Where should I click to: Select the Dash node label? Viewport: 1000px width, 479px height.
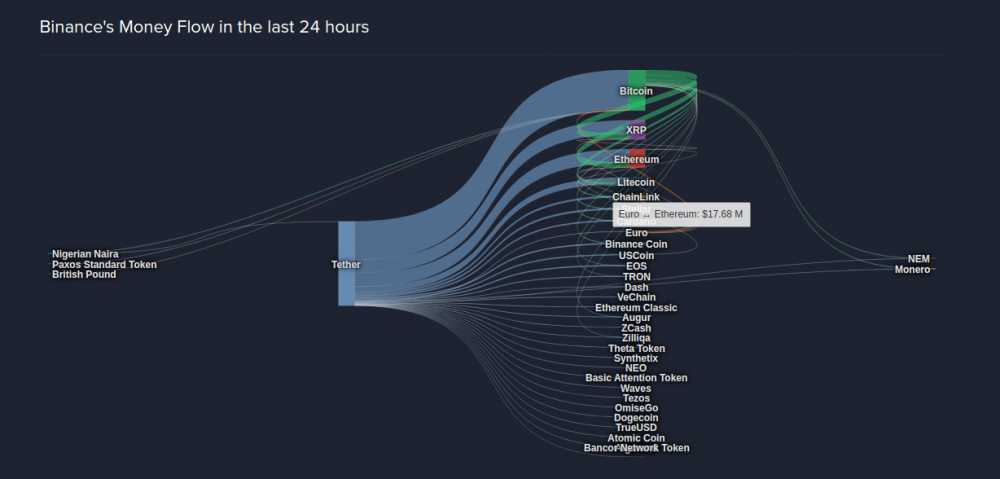click(x=636, y=288)
